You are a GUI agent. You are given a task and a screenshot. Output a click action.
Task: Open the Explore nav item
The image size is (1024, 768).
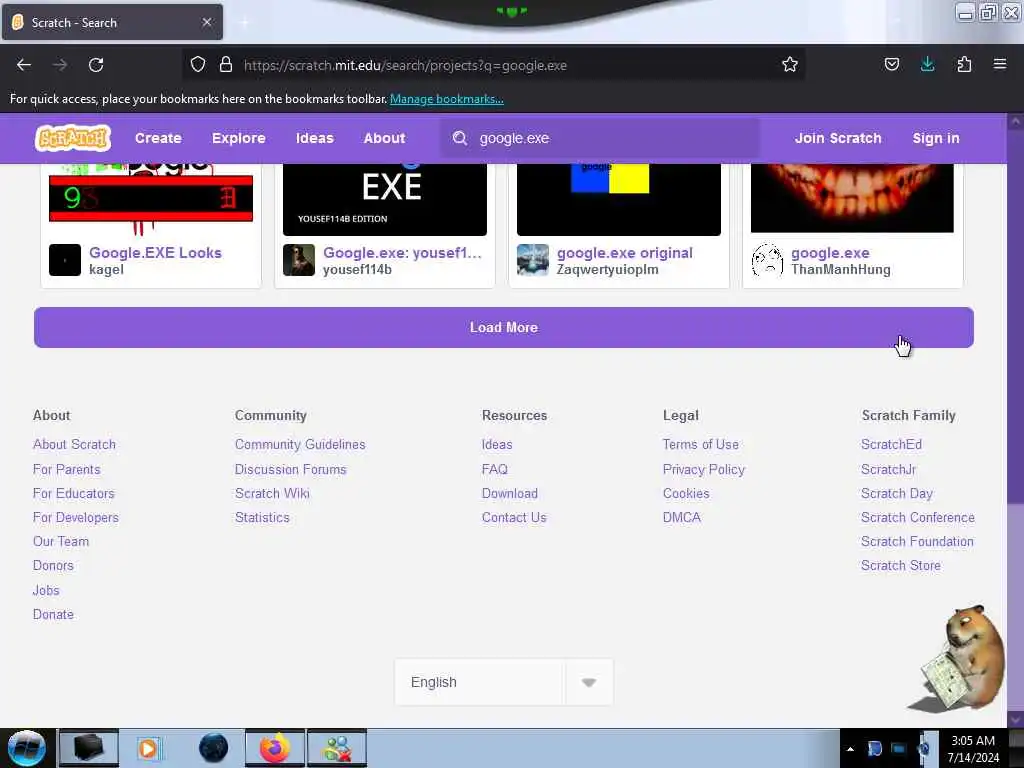238,138
